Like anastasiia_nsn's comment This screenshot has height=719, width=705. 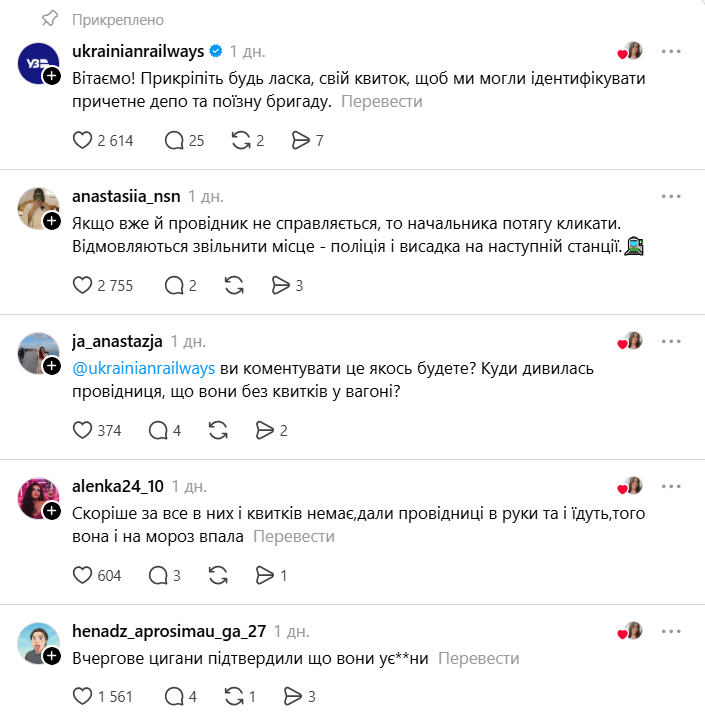(x=83, y=286)
